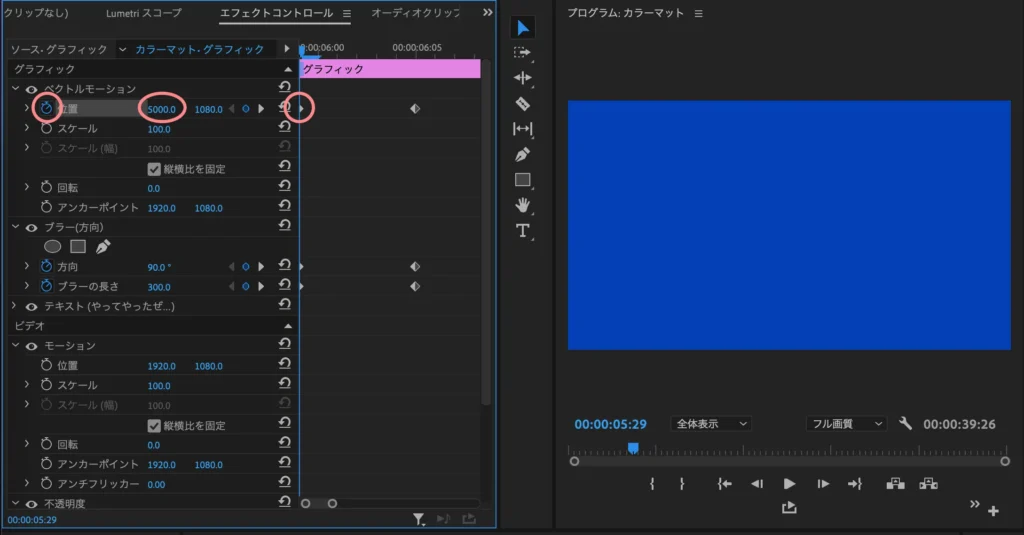This screenshot has height=535, width=1024.
Task: Expand the スケール row under モーション
Action: [27, 384]
